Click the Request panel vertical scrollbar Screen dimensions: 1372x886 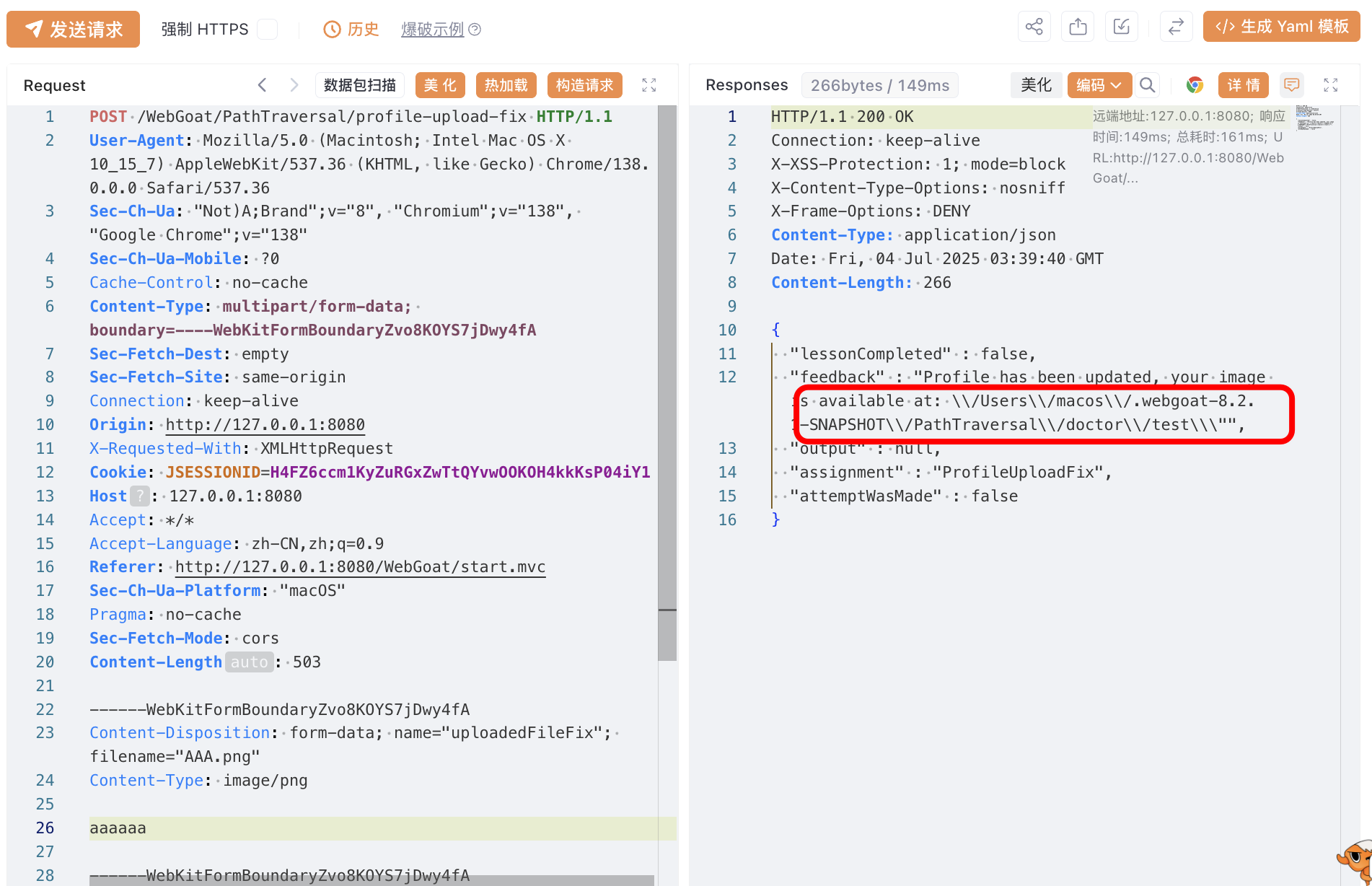point(667,382)
